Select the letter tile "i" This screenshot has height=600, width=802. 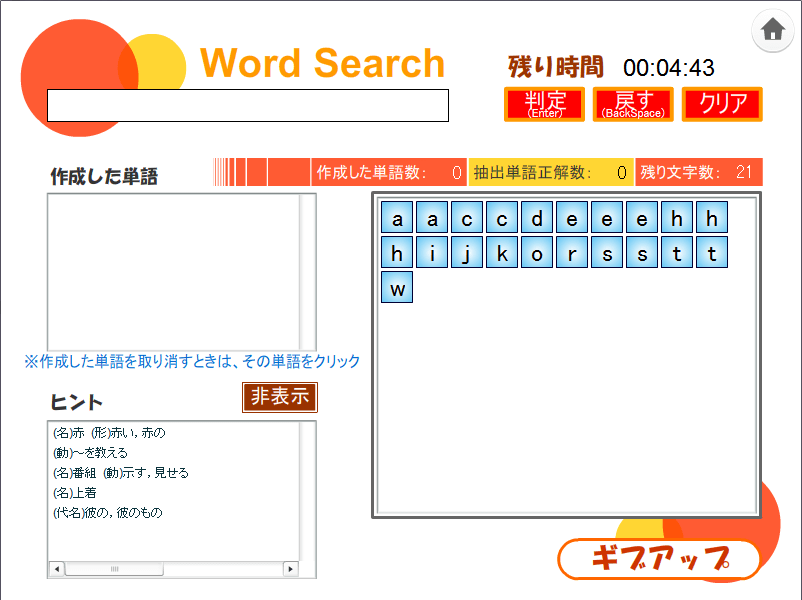click(432, 252)
